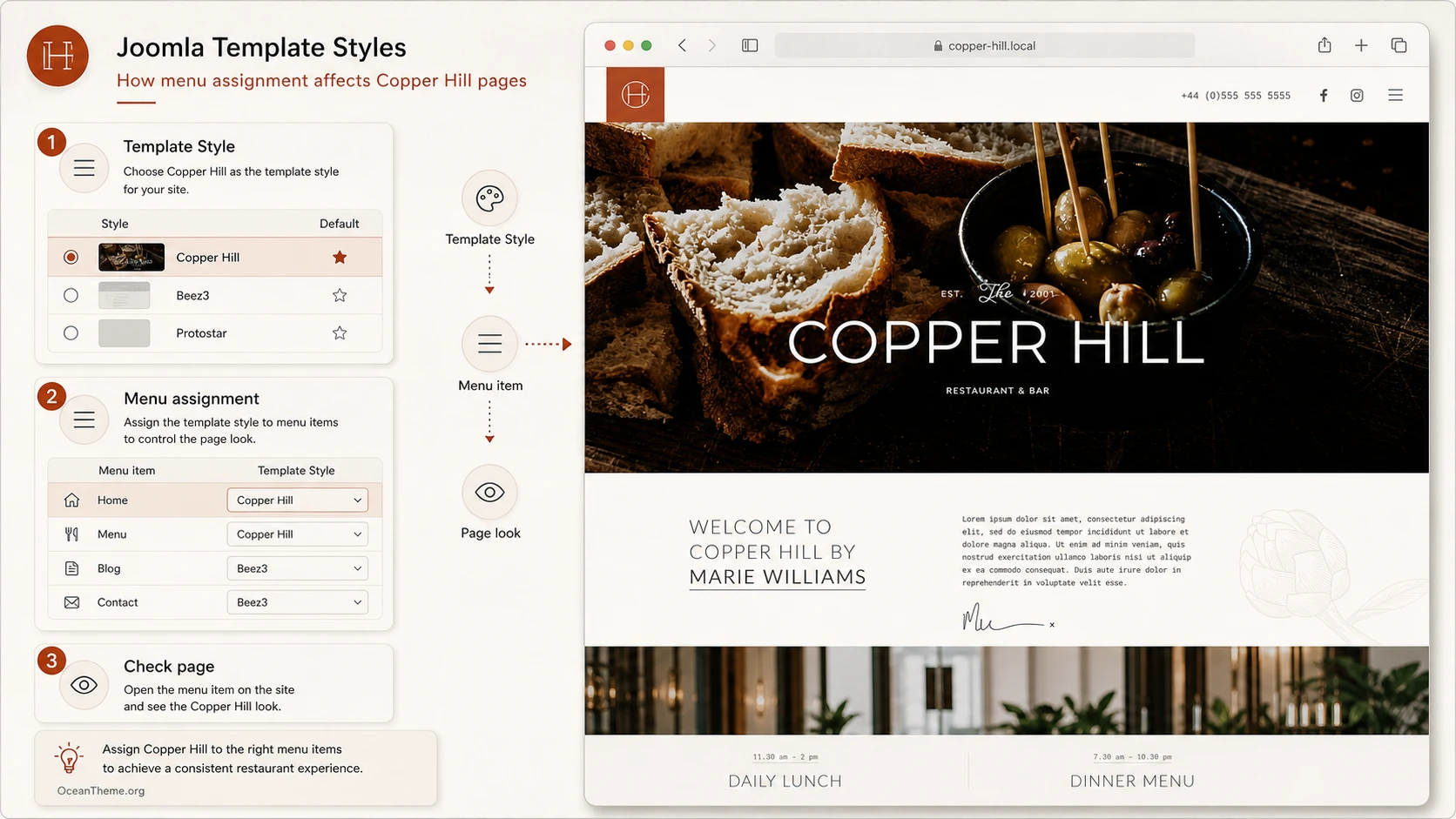
Task: Open the hamburger menu in the site header
Action: point(1395,96)
